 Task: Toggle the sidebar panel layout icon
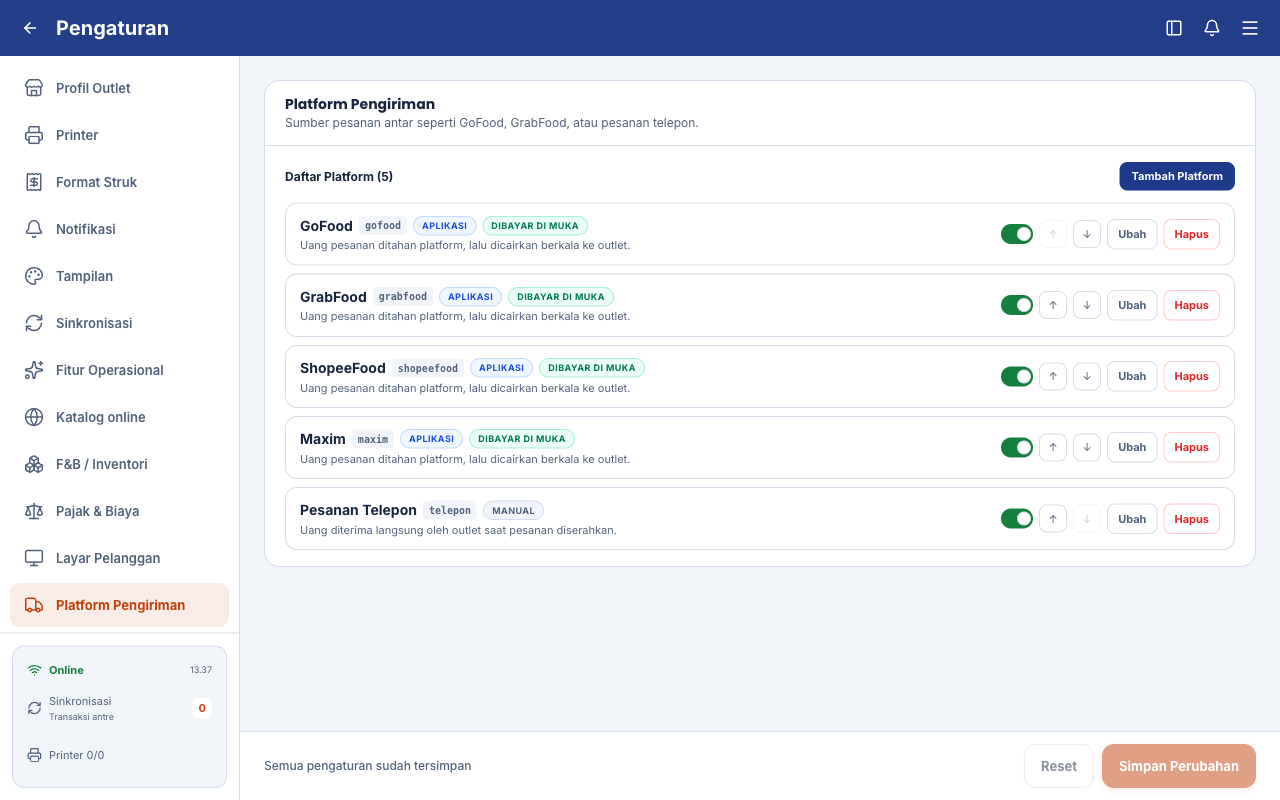pos(1174,28)
